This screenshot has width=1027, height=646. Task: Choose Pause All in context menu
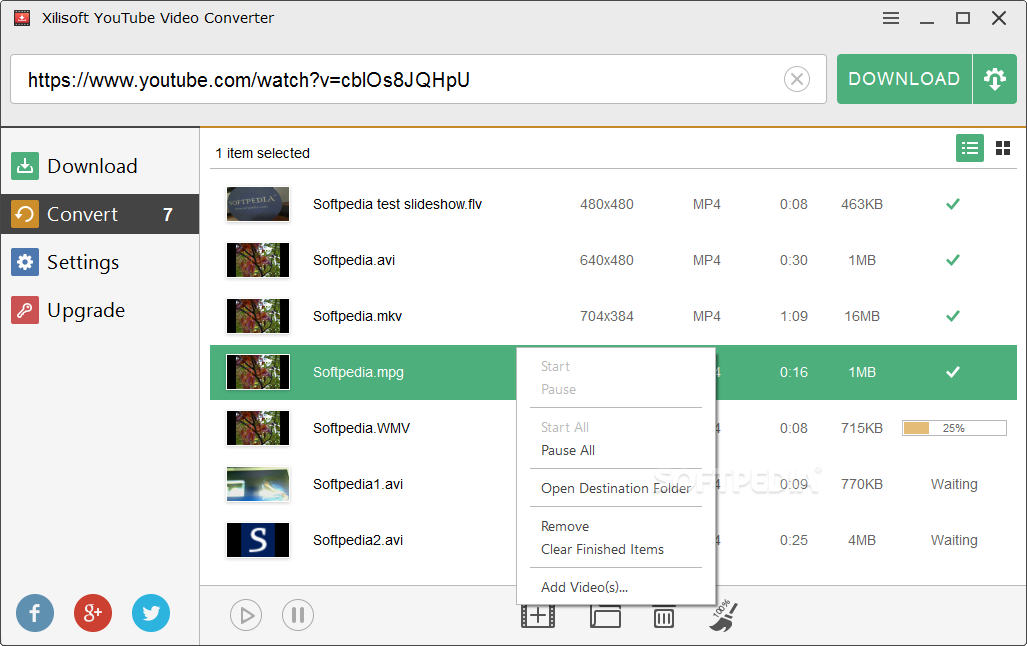(568, 451)
